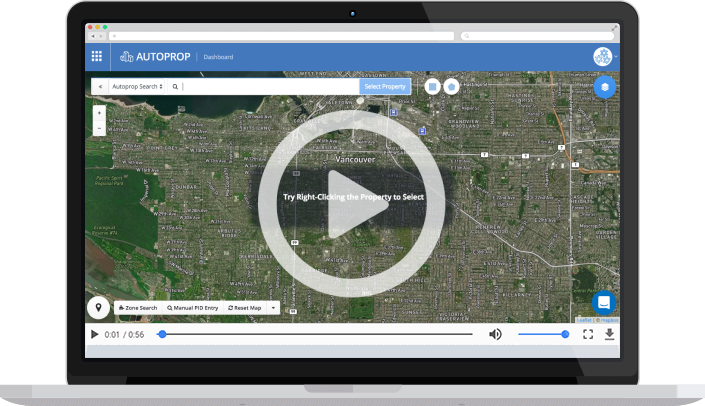Select the square drawing tool
Screen dimensions: 705x406
[431, 87]
